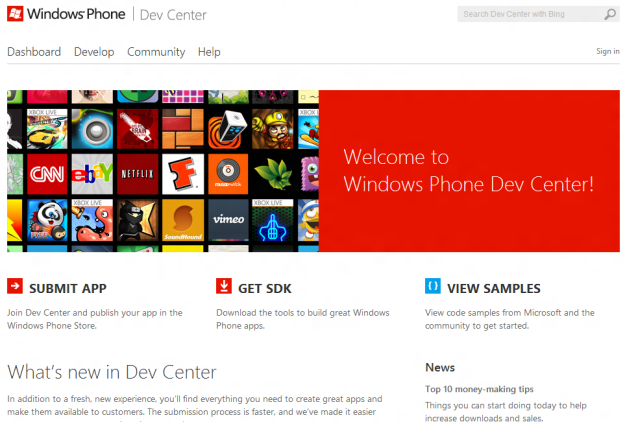Click the What's new in Dev Center heading
625x422 pixels.
tap(112, 372)
